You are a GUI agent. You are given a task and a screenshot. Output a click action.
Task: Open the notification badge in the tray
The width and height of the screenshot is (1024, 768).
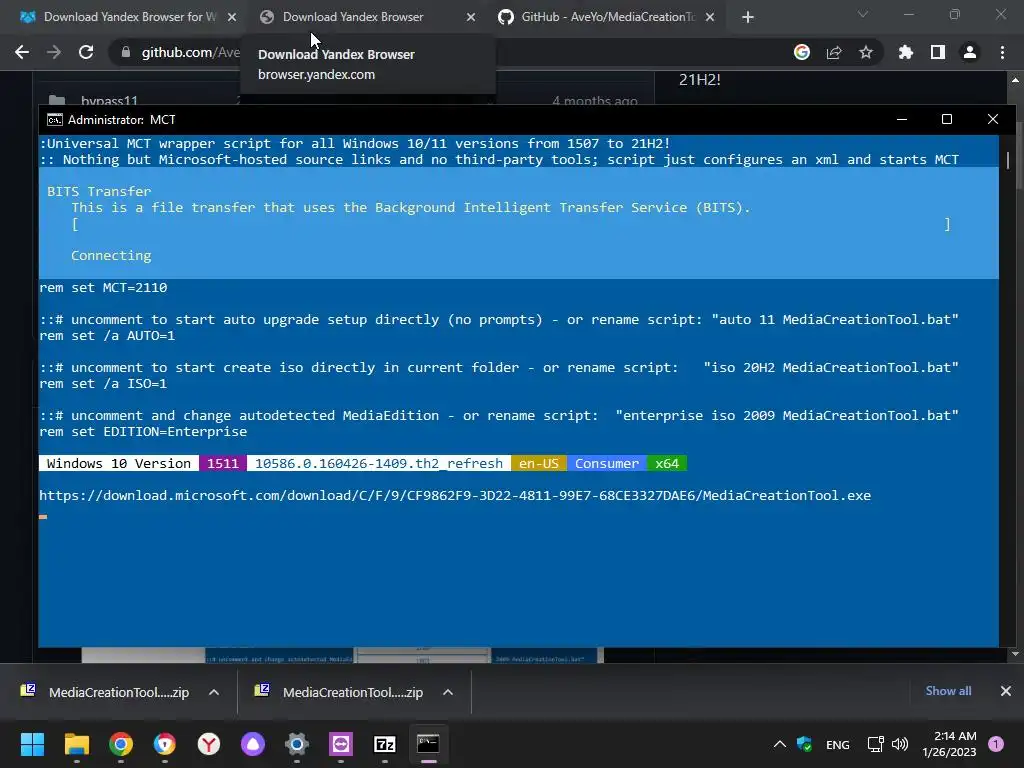click(x=996, y=744)
